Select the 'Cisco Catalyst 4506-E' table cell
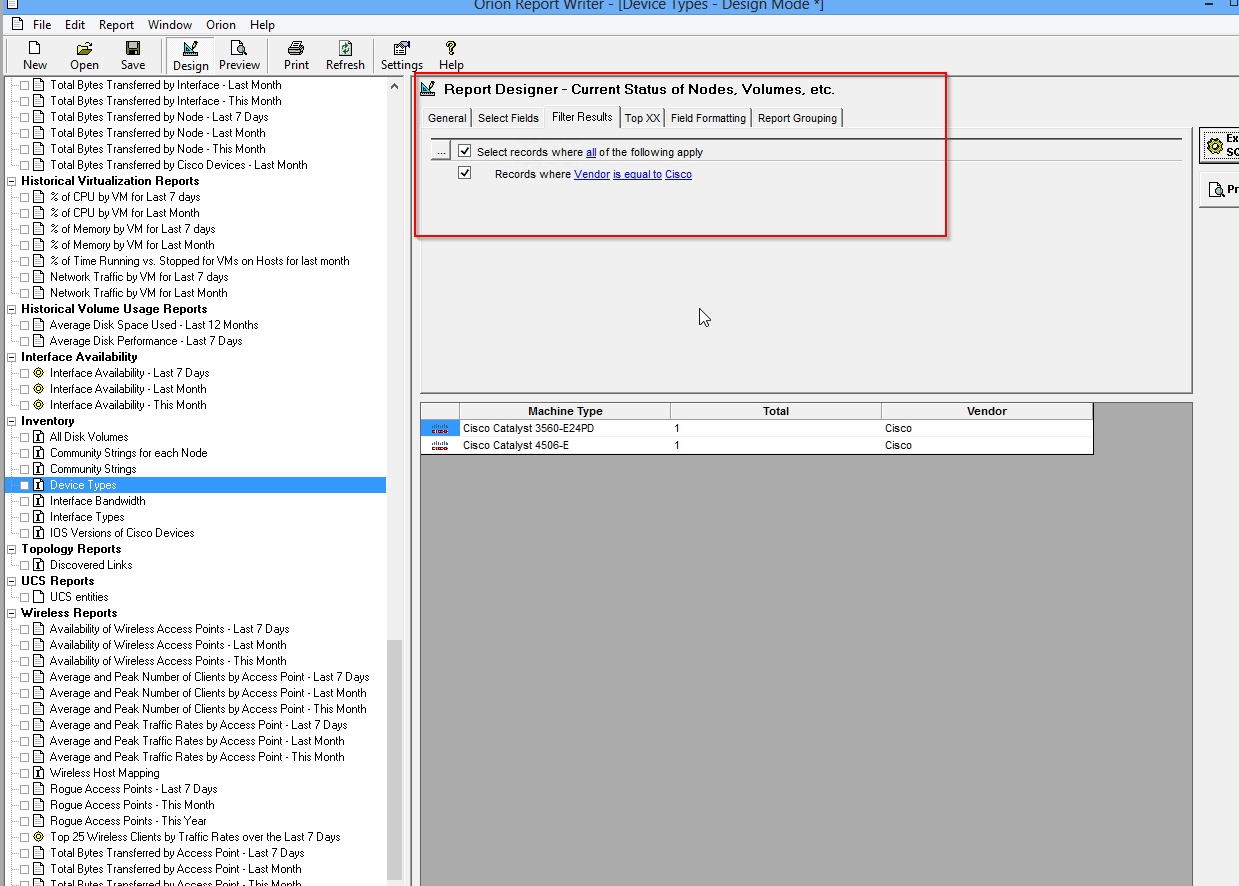The image size is (1239, 886). [x=565, y=445]
